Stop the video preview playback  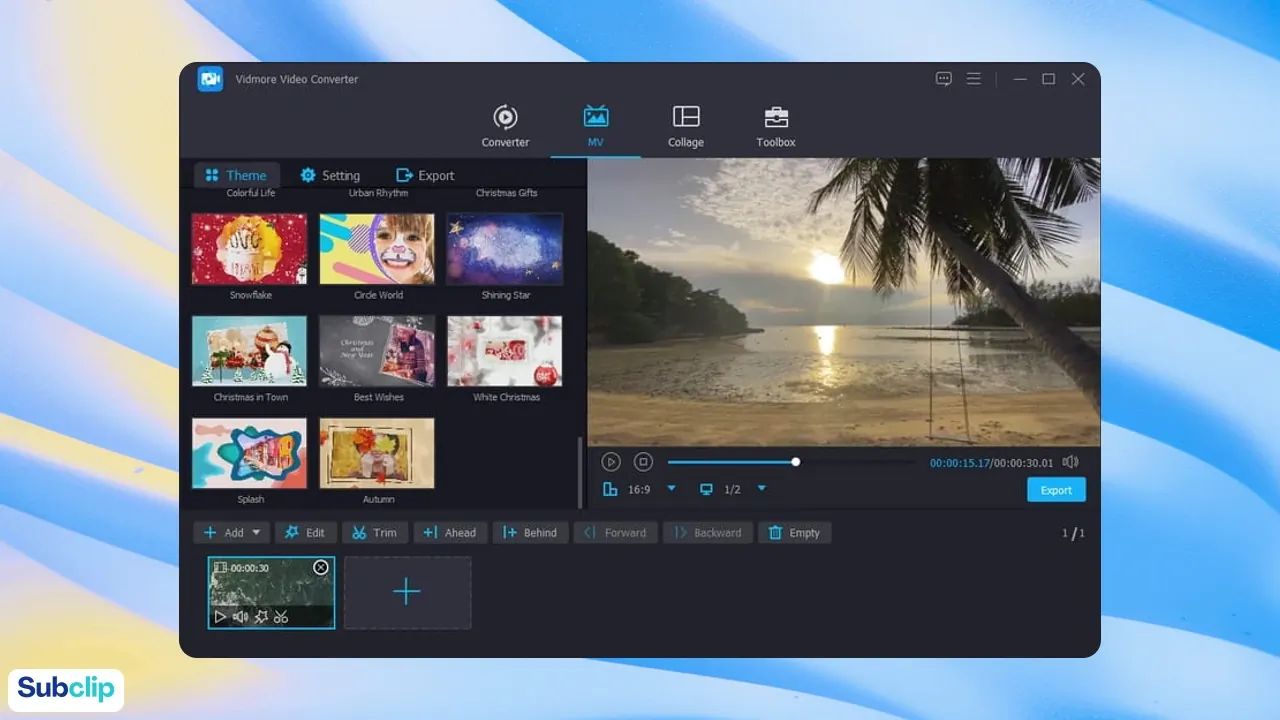[644, 462]
